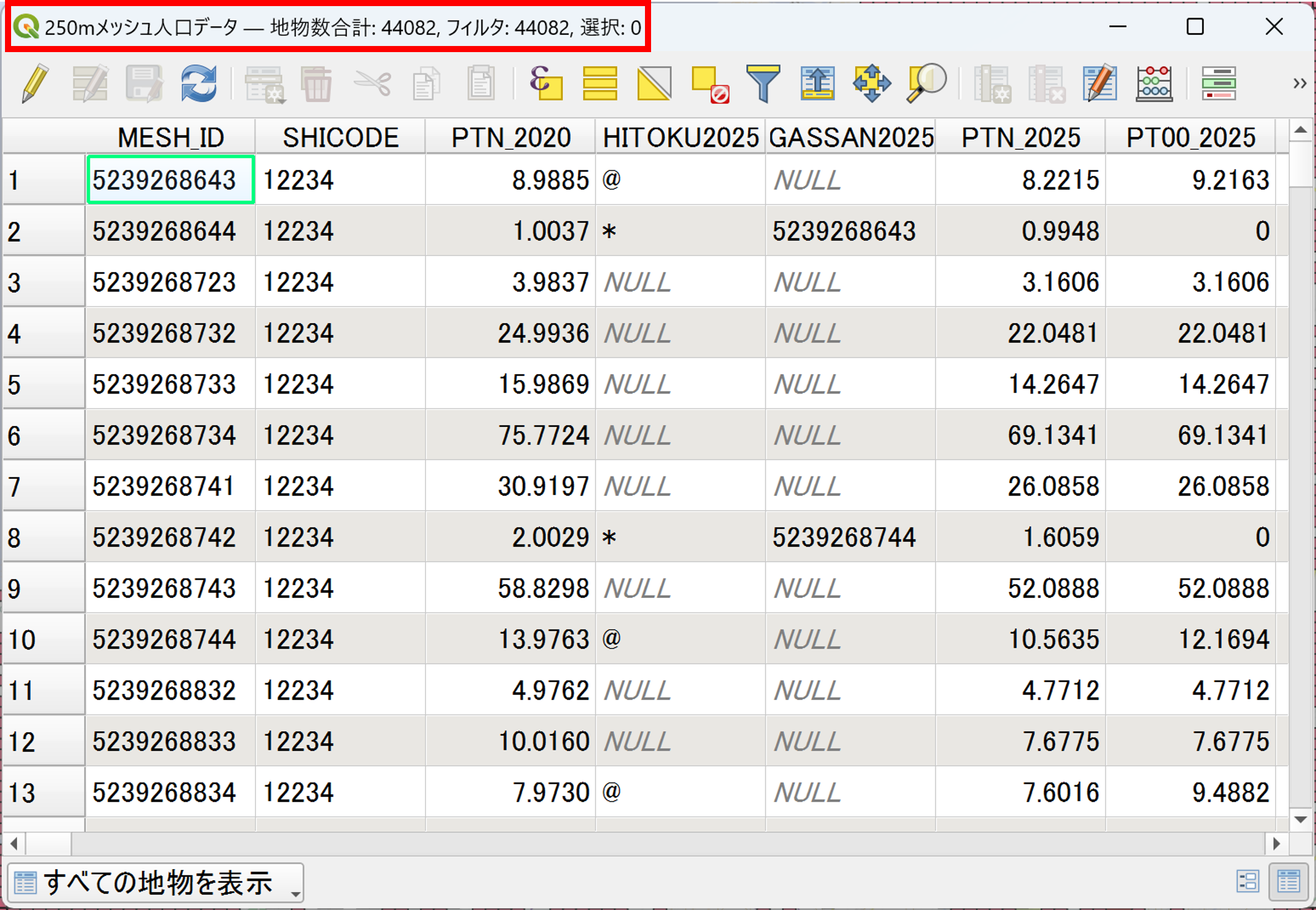Image resolution: width=1316 pixels, height=910 pixels.
Task: Click the filter/select by form funnel icon
Action: point(762,84)
